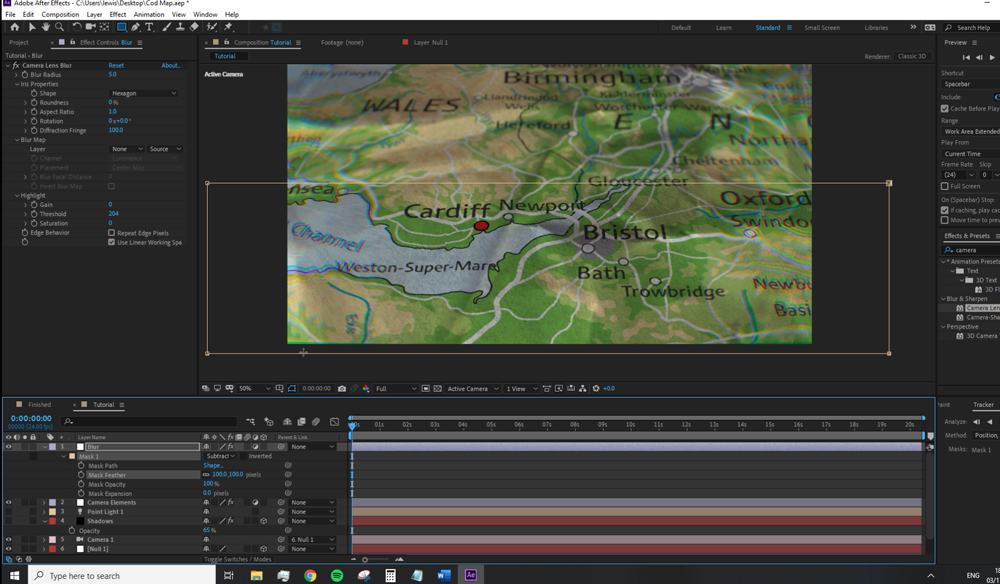The width and height of the screenshot is (1000, 584).
Task: Toggle the Inverted checkbox for Mask 1
Action: [244, 456]
